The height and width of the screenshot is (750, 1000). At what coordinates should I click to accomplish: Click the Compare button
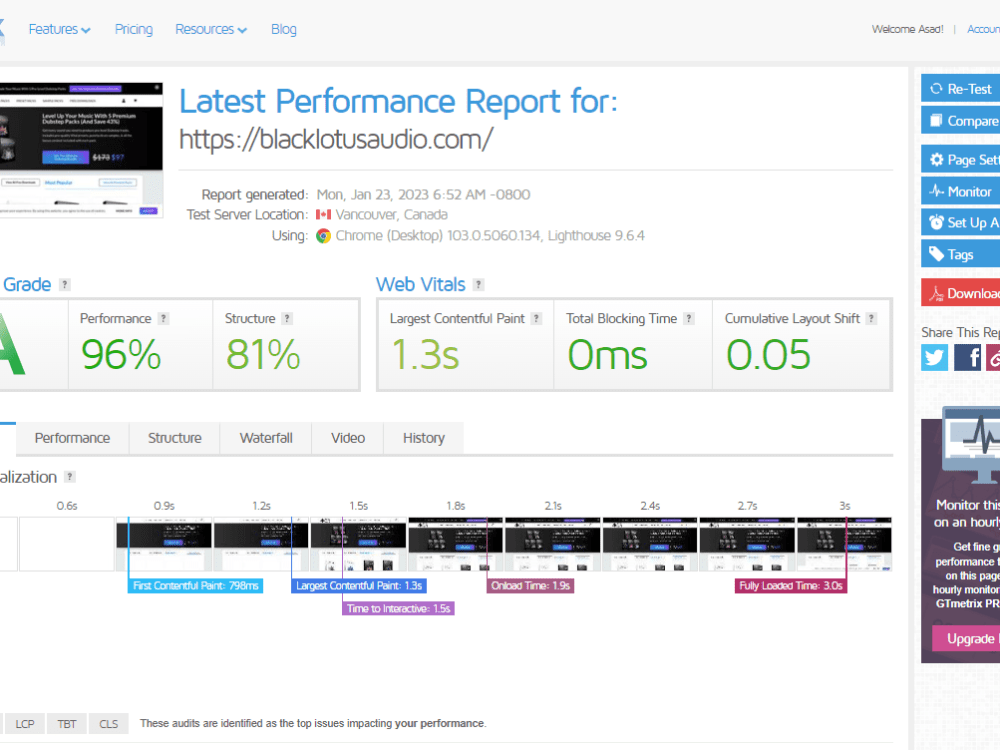(x=960, y=121)
